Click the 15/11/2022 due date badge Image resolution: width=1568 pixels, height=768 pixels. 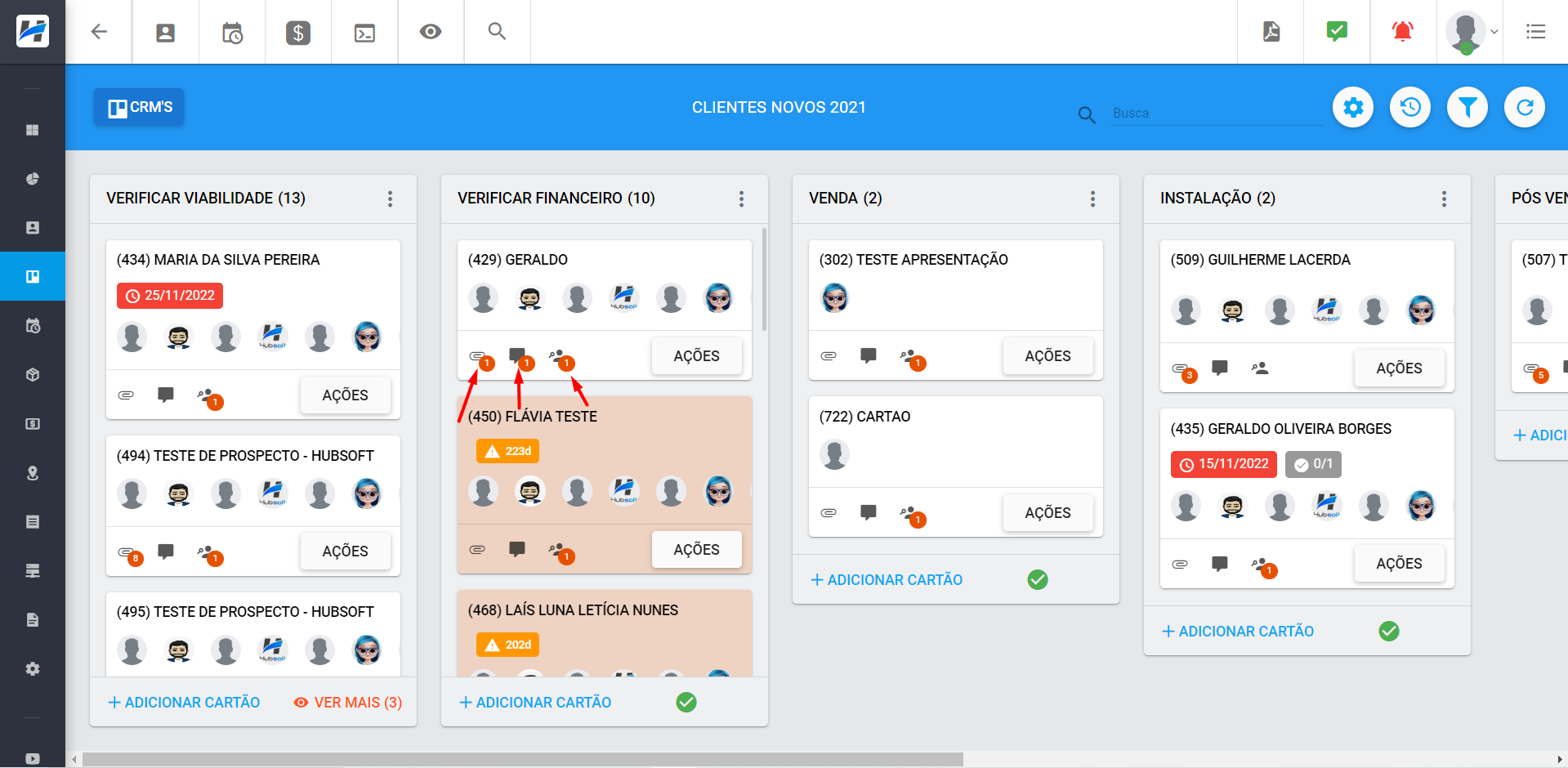(x=1224, y=464)
